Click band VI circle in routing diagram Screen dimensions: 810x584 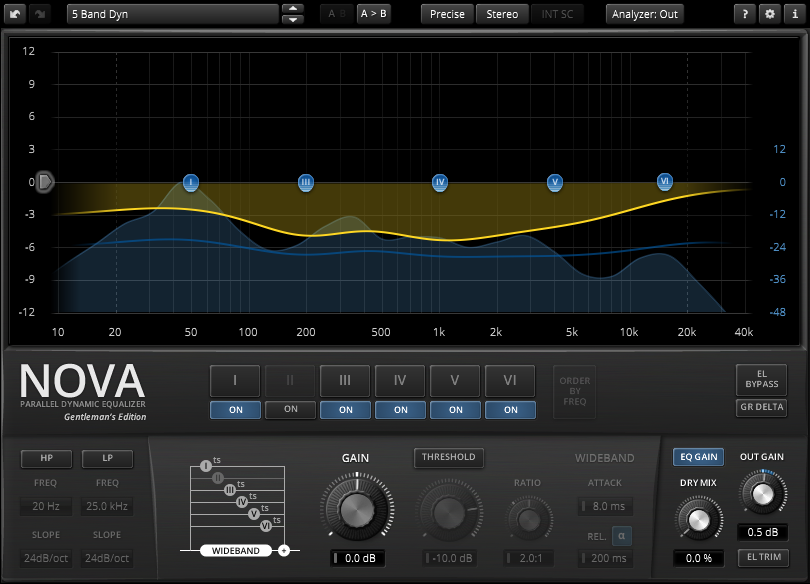click(x=266, y=526)
